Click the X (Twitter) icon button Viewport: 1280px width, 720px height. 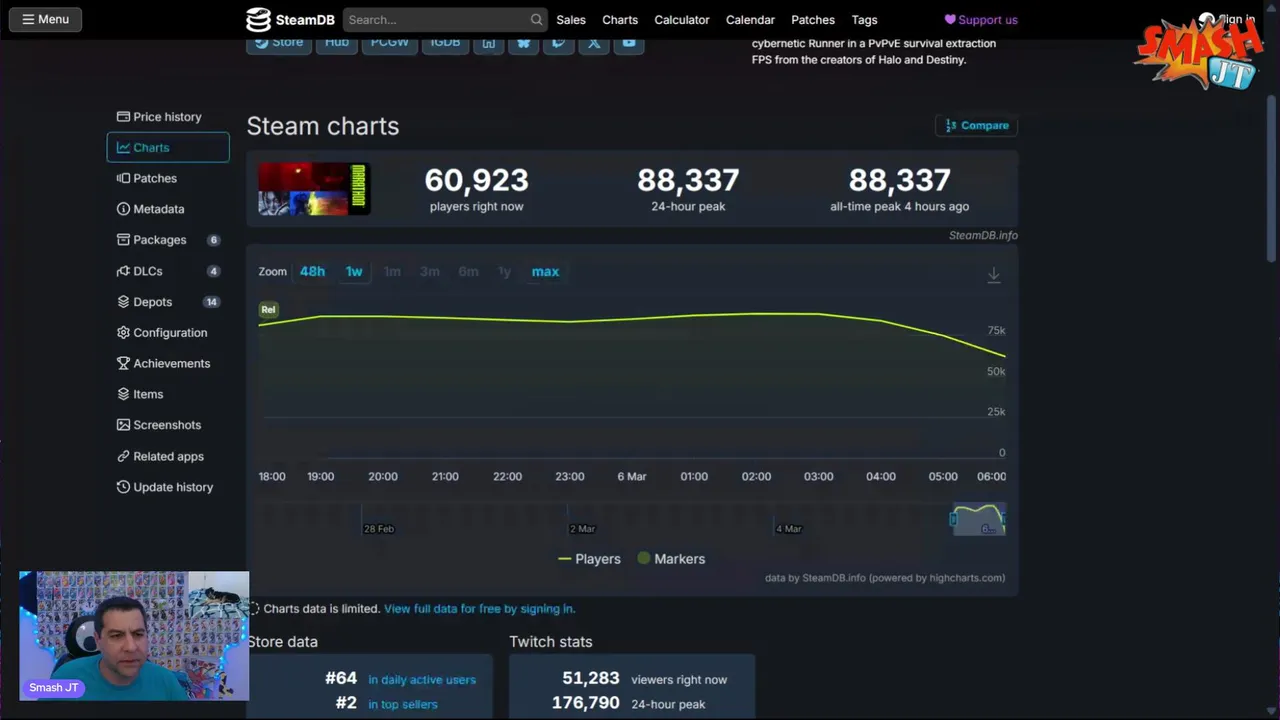click(x=594, y=44)
